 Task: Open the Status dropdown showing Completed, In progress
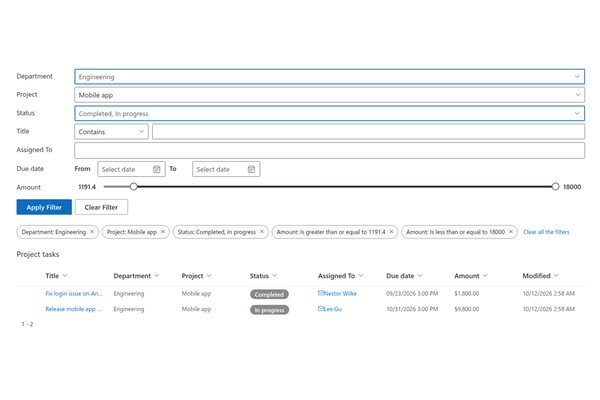coord(329,113)
